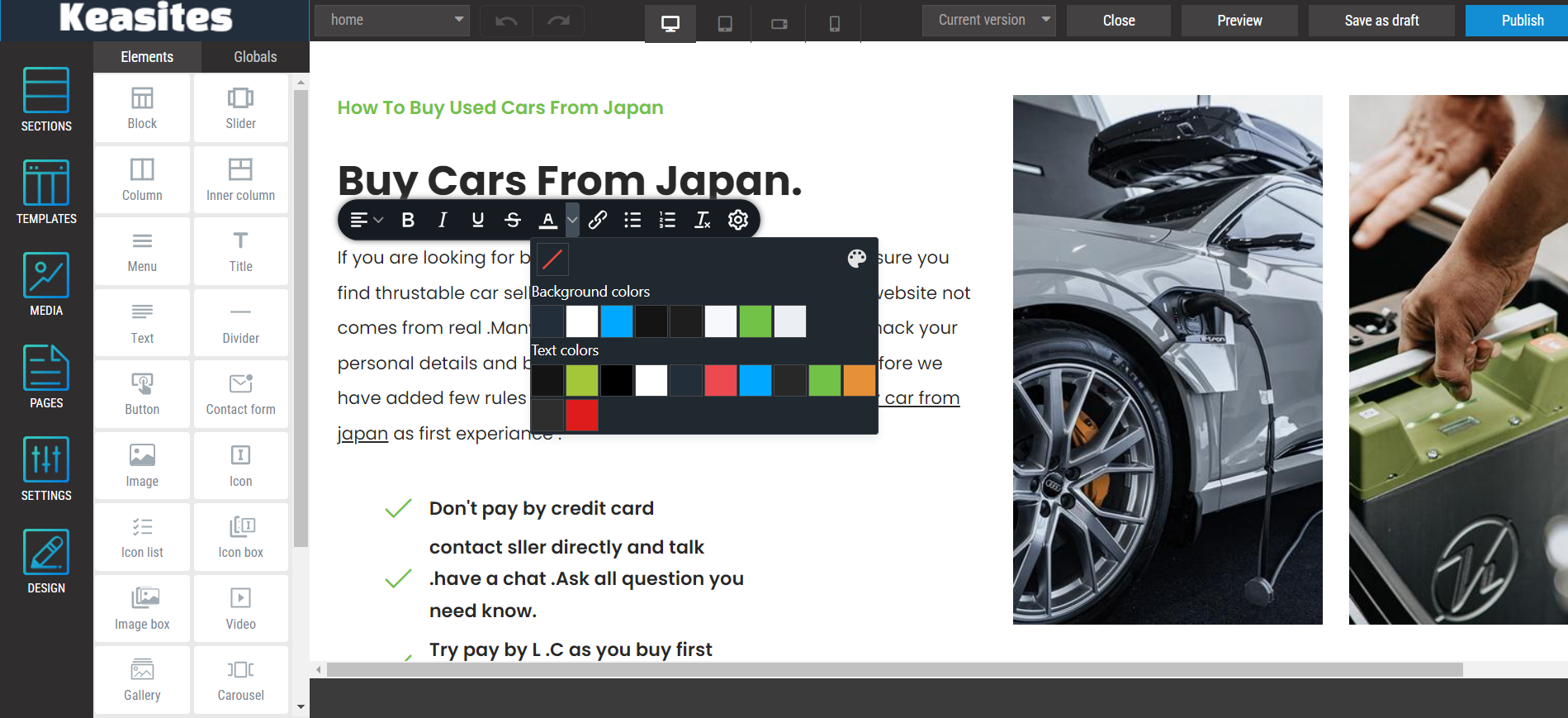Image resolution: width=1568 pixels, height=718 pixels.
Task: Pick the red text color swatch
Action: 582,415
